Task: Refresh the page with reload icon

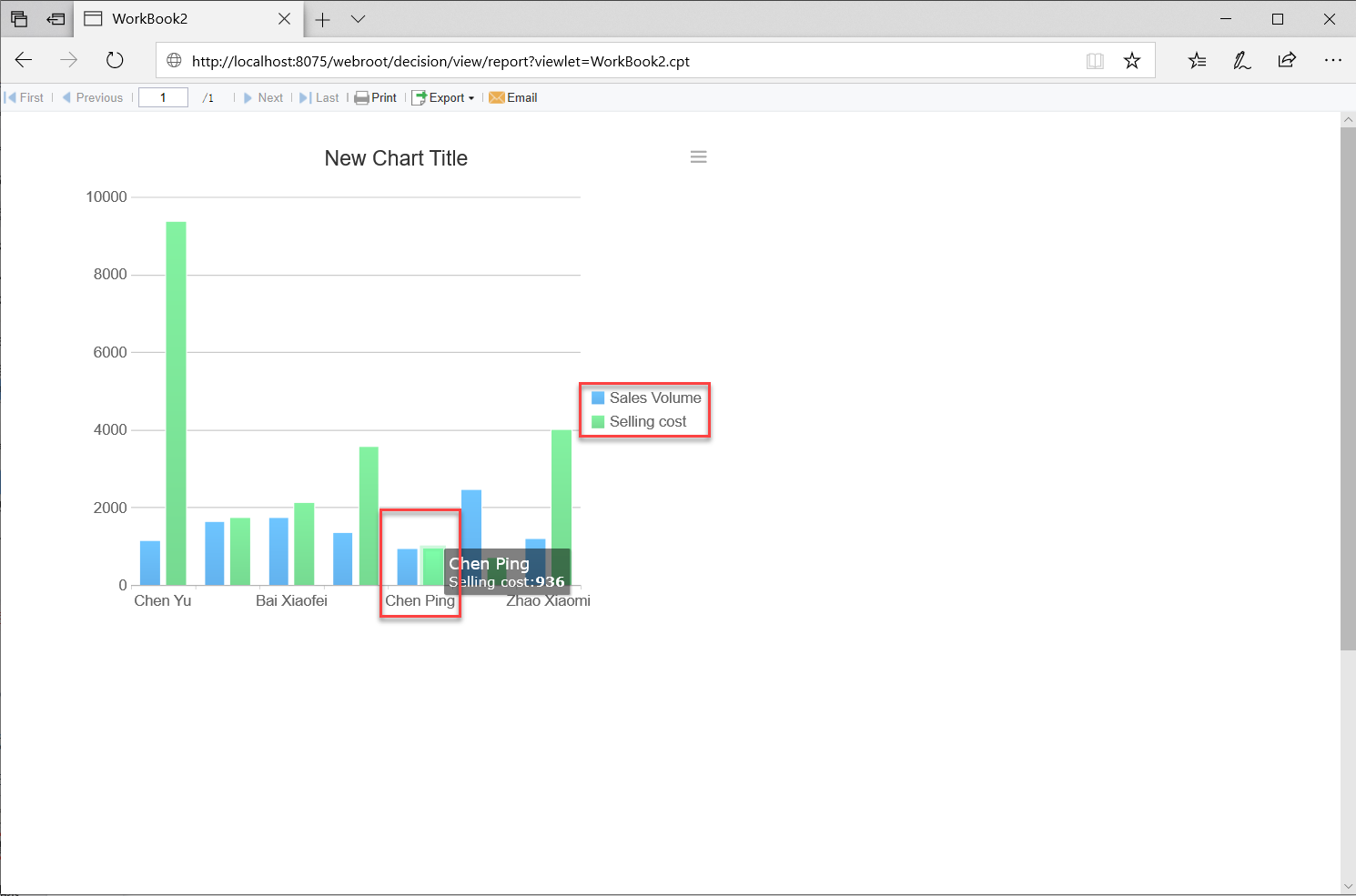Action: [x=115, y=60]
